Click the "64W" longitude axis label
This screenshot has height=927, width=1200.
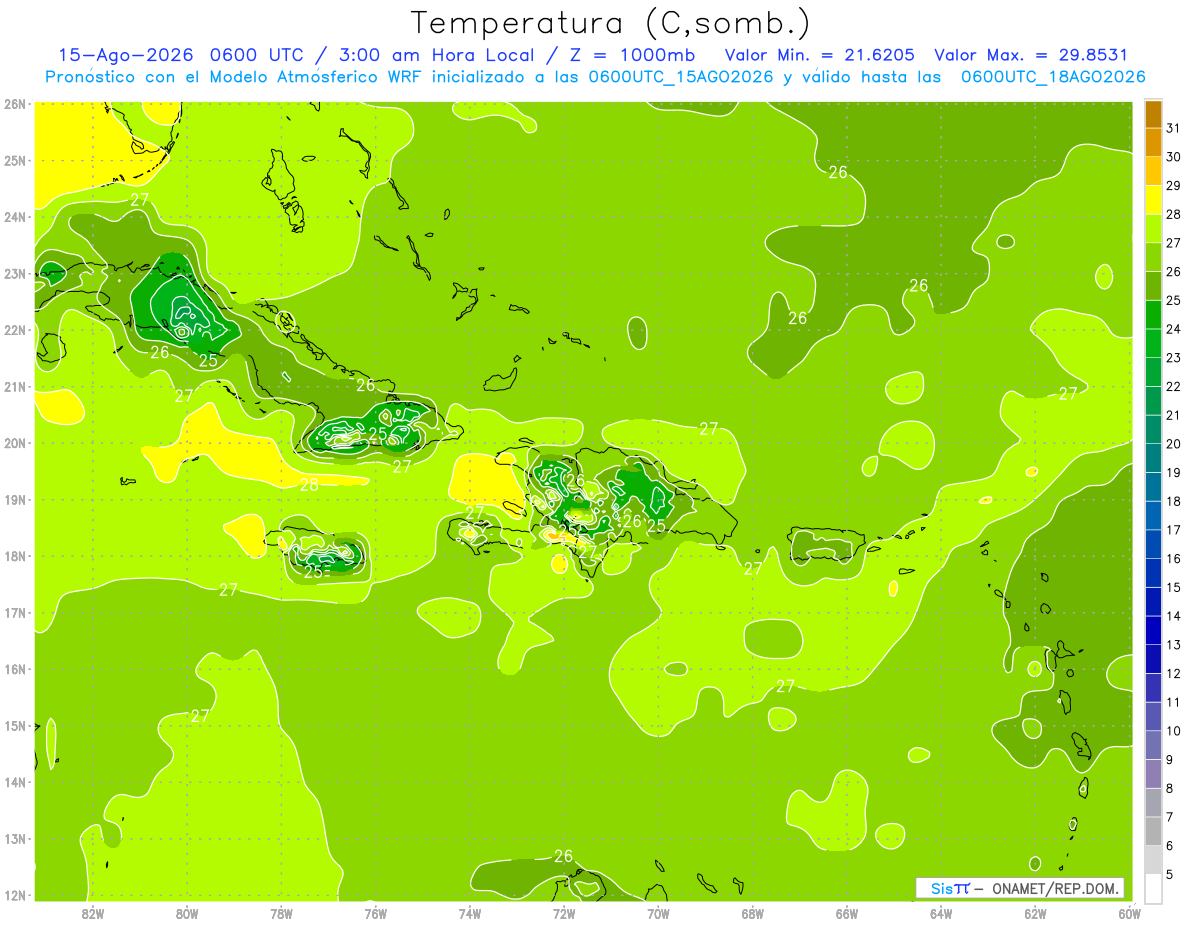point(941,913)
